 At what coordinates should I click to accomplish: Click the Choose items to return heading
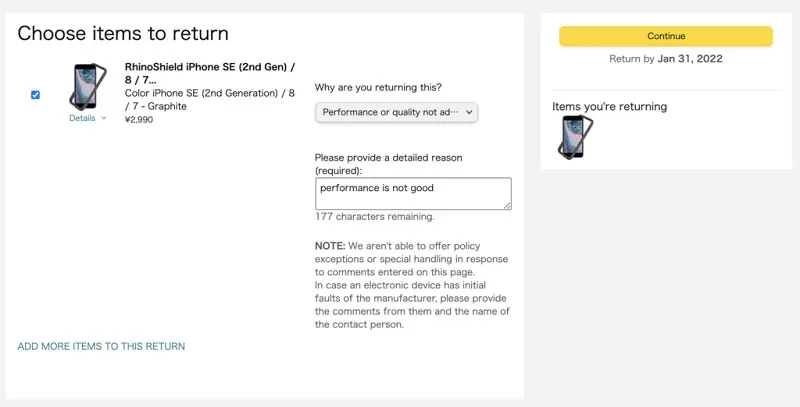pos(123,34)
